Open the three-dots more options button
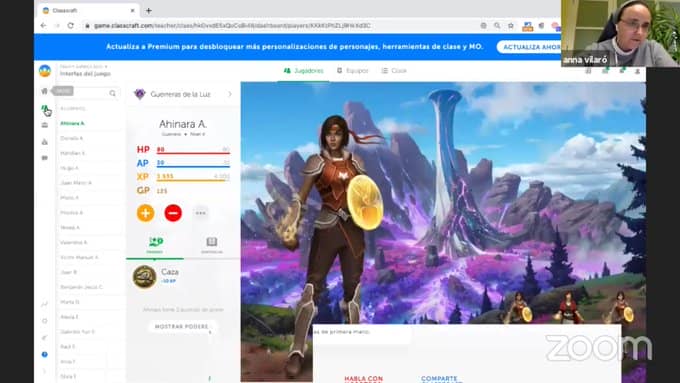Screen dimensions: 680x383 pyautogui.click(x=200, y=213)
